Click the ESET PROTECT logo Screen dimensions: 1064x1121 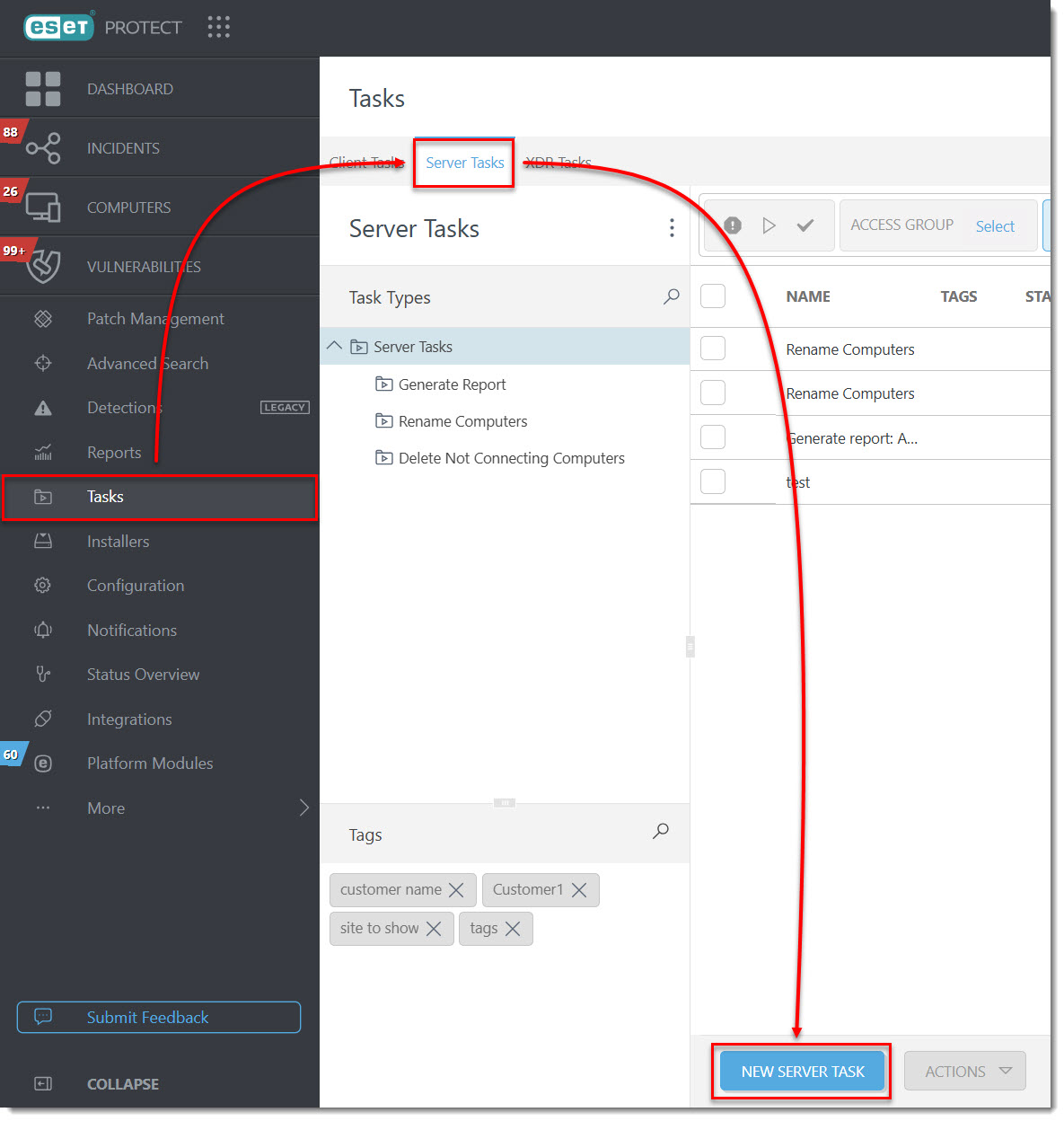pyautogui.click(x=102, y=27)
